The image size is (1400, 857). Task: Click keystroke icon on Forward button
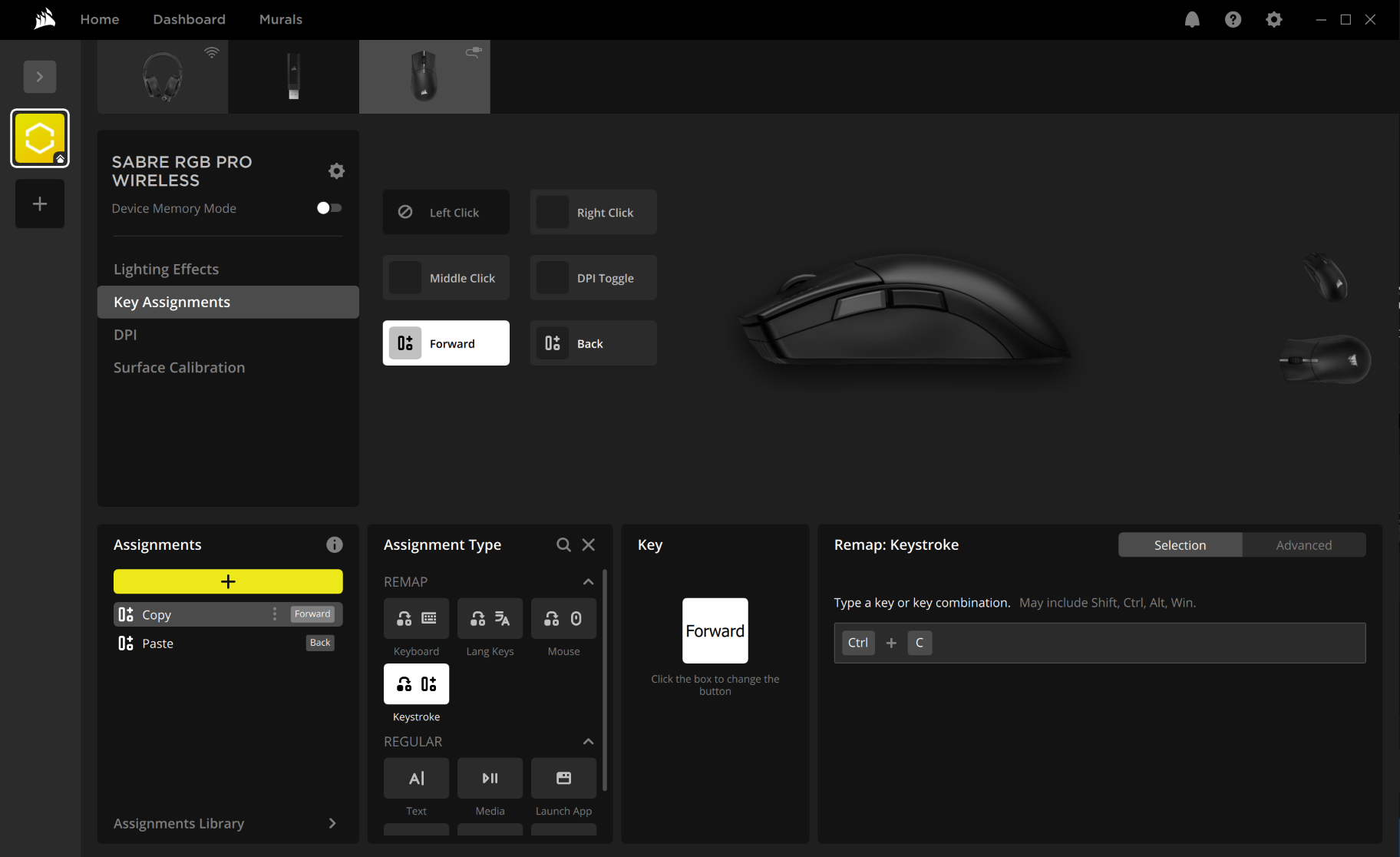coord(405,343)
